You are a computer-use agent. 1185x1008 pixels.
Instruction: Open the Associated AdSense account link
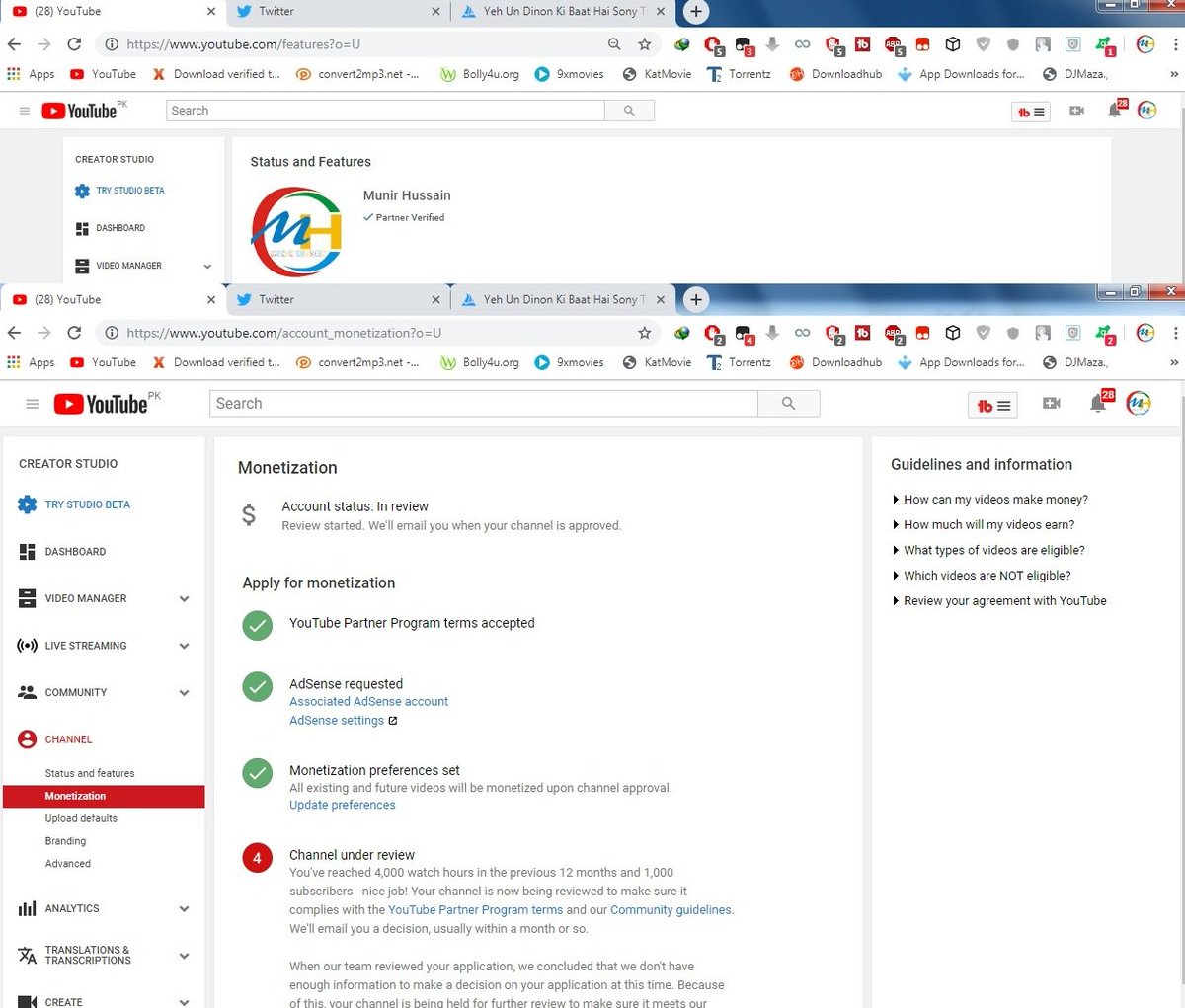(368, 702)
